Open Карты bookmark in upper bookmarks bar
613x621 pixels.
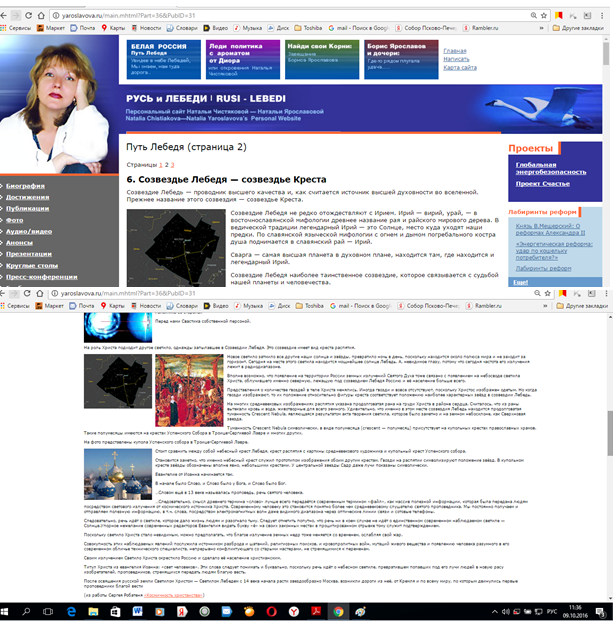113,28
